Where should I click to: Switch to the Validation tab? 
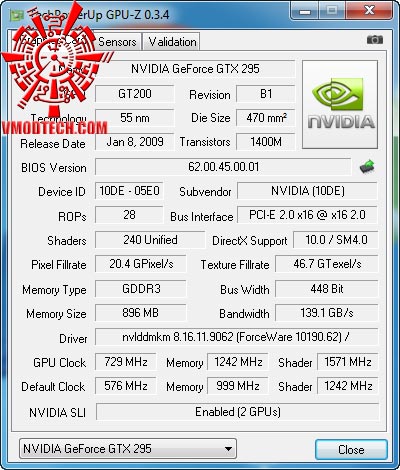[172, 42]
